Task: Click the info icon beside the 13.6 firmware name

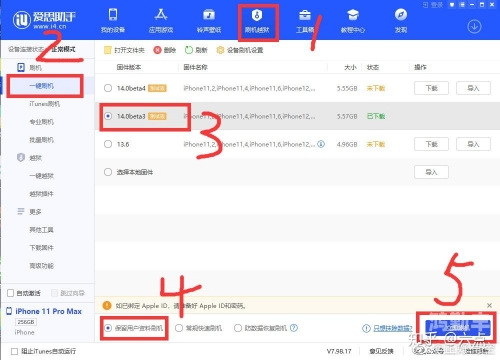Action: click(x=321, y=144)
